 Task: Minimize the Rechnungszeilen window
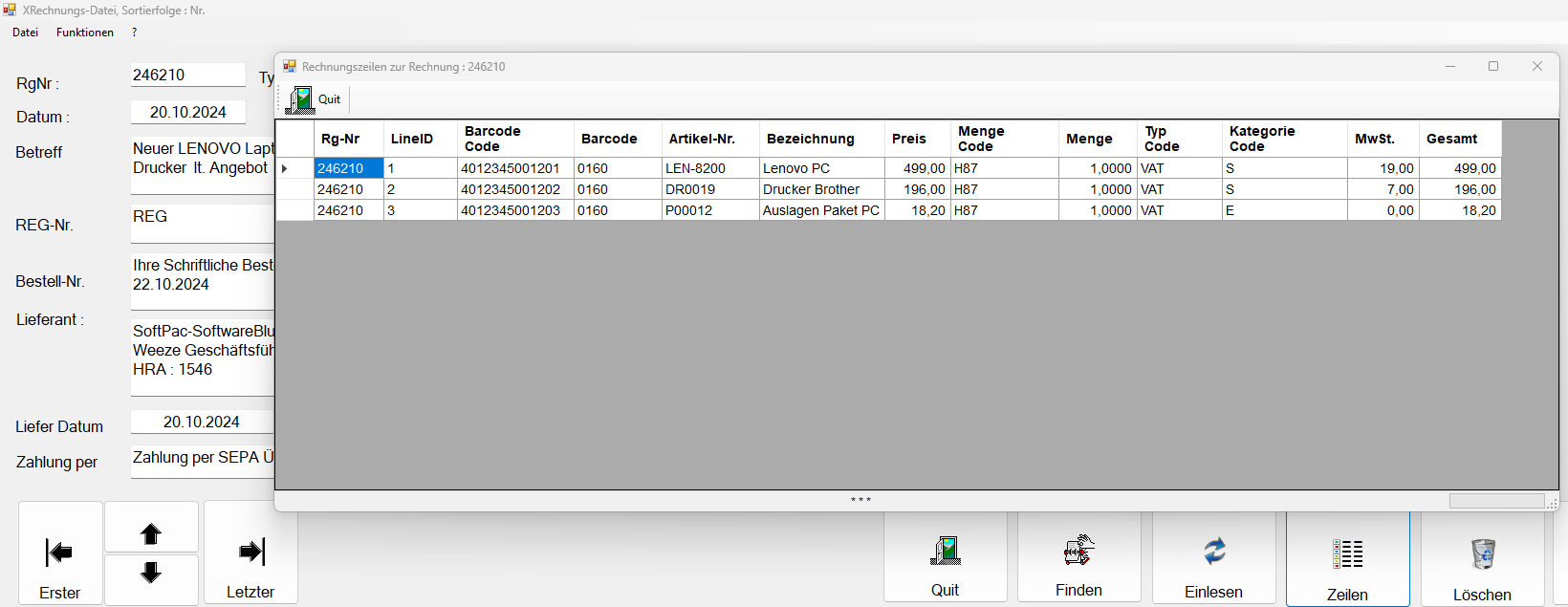coord(1450,66)
